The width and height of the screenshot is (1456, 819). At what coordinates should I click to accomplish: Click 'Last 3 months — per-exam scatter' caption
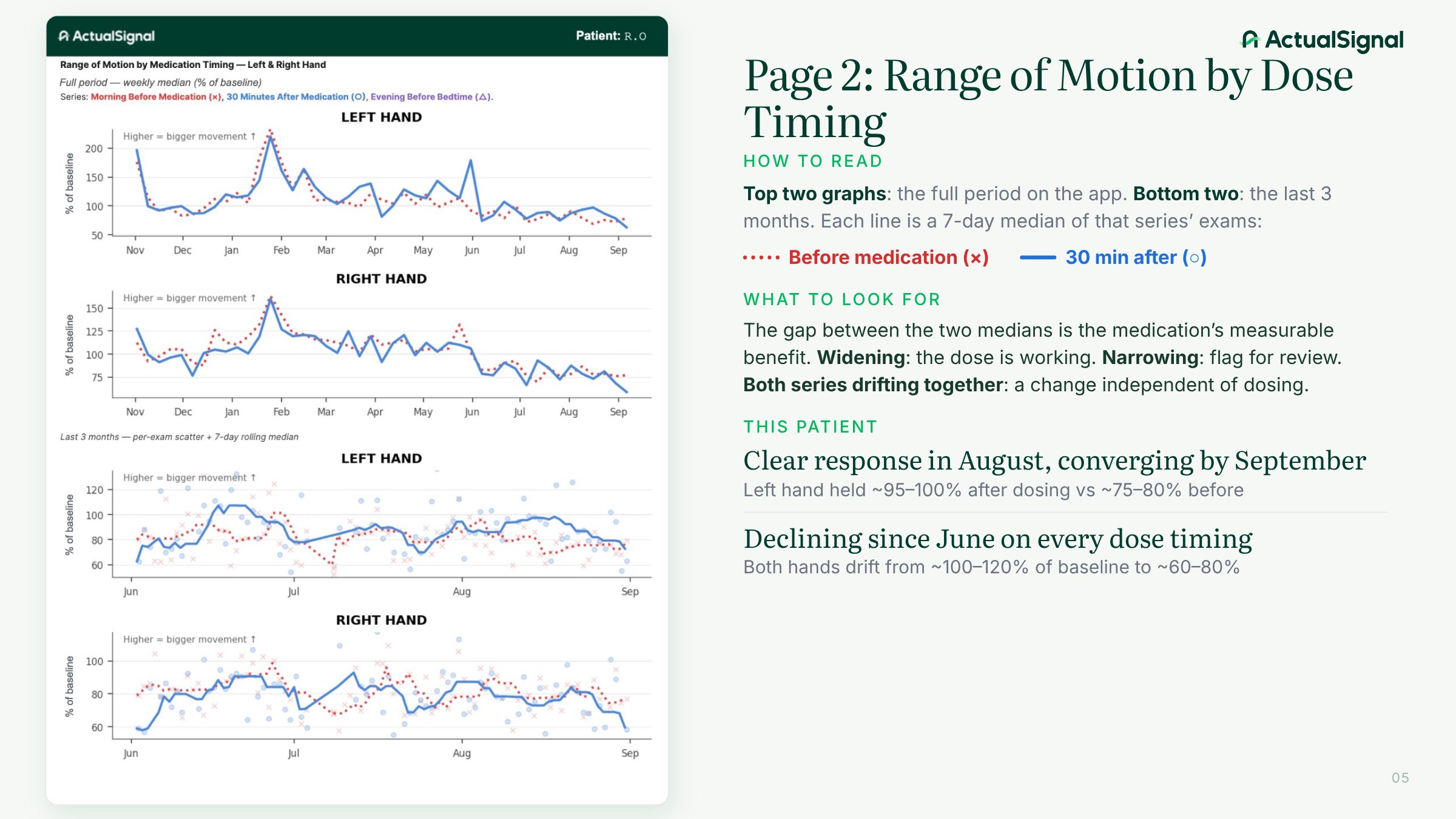point(179,437)
